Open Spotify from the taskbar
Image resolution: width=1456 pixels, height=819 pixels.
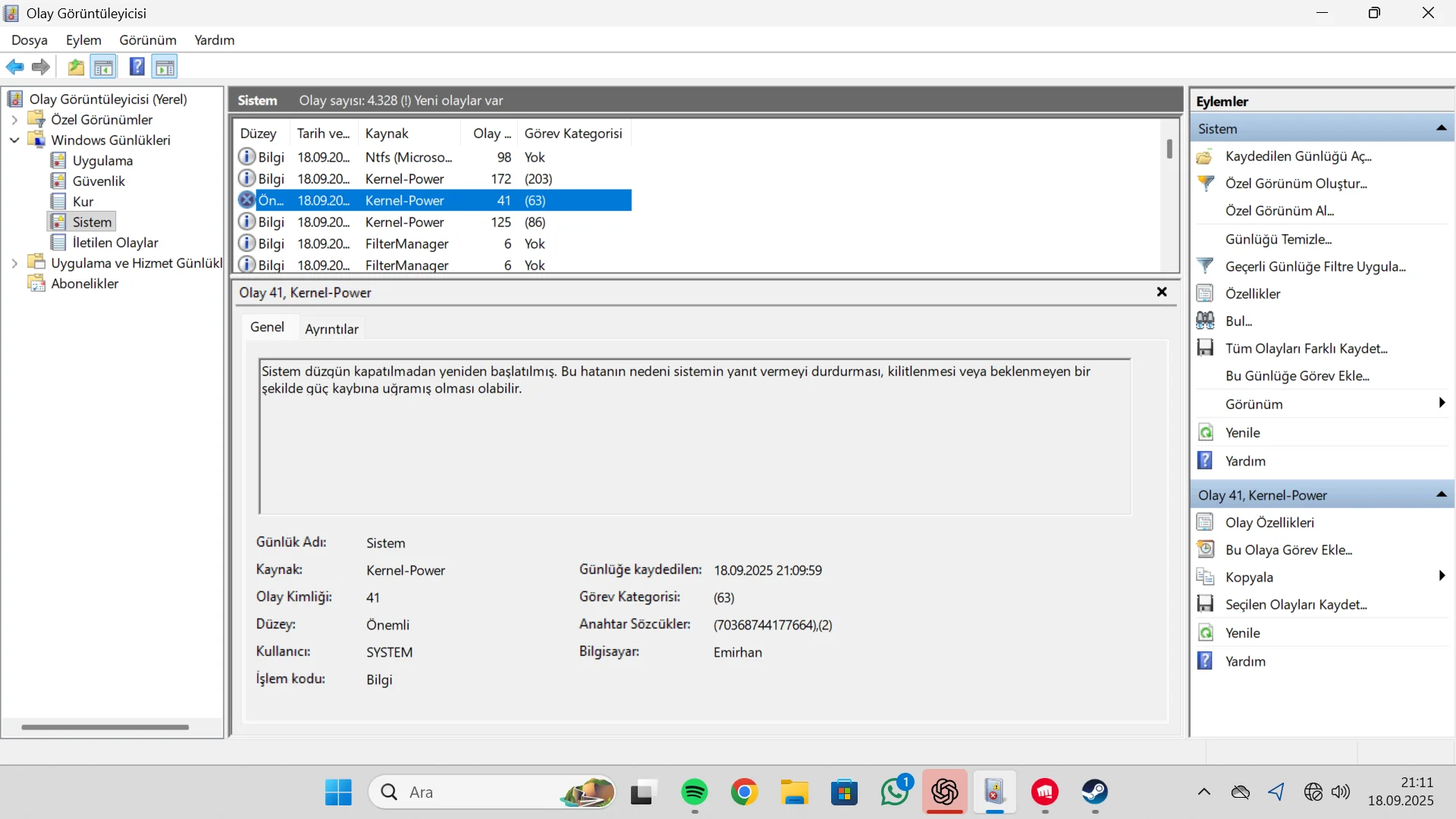point(694,792)
